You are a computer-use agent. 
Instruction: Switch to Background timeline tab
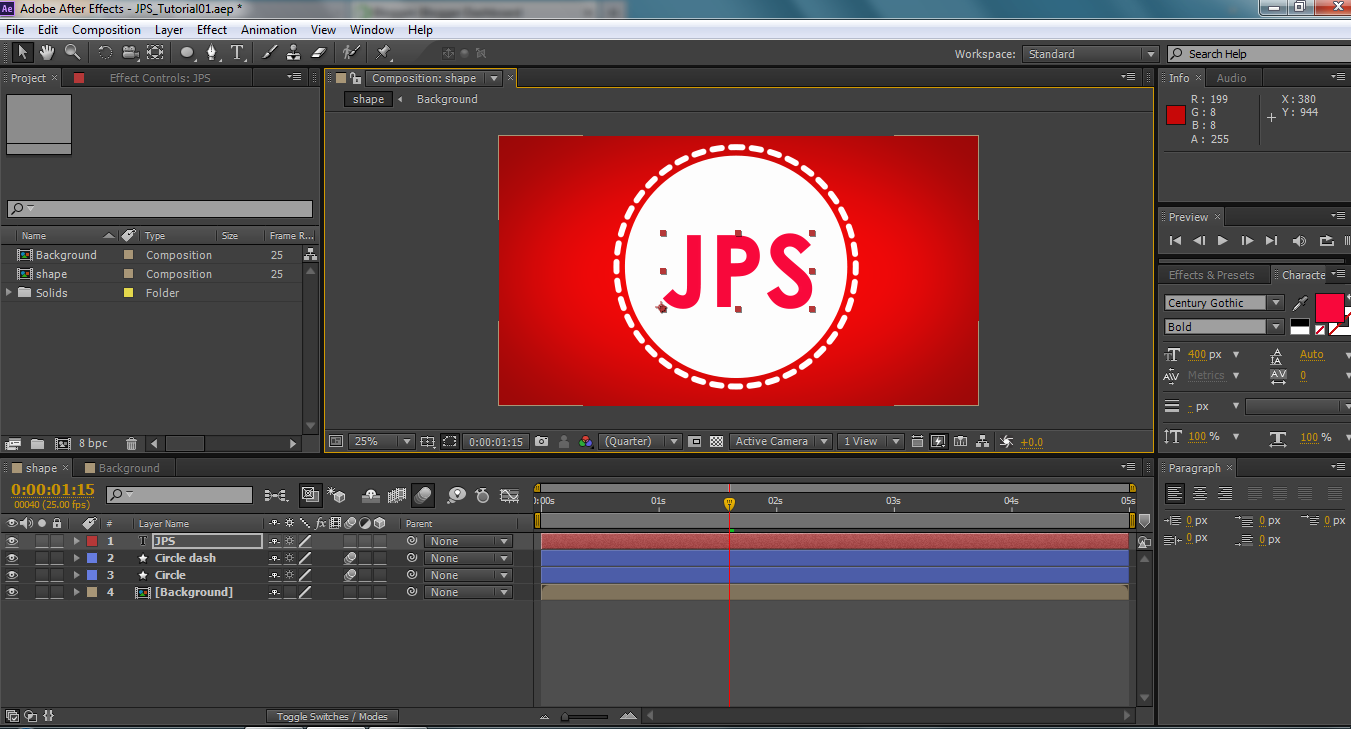coord(129,468)
